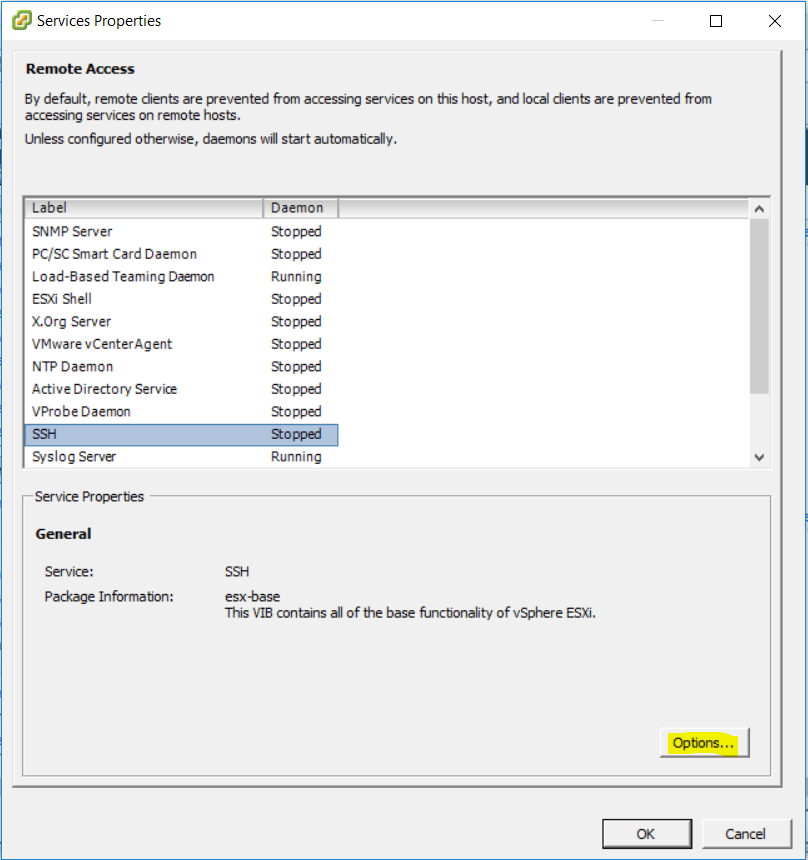This screenshot has width=808, height=860.
Task: Select Load-Based Teaming Daemon row
Action: point(181,276)
